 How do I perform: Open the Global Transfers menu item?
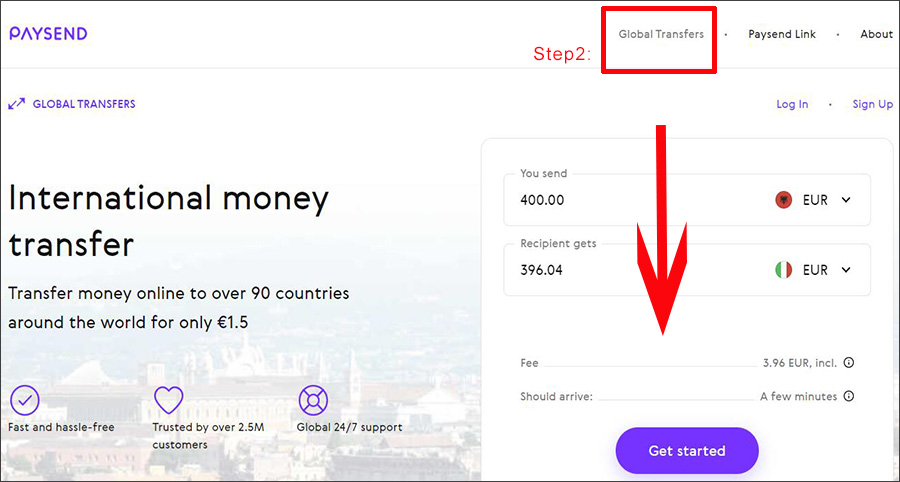coord(661,34)
